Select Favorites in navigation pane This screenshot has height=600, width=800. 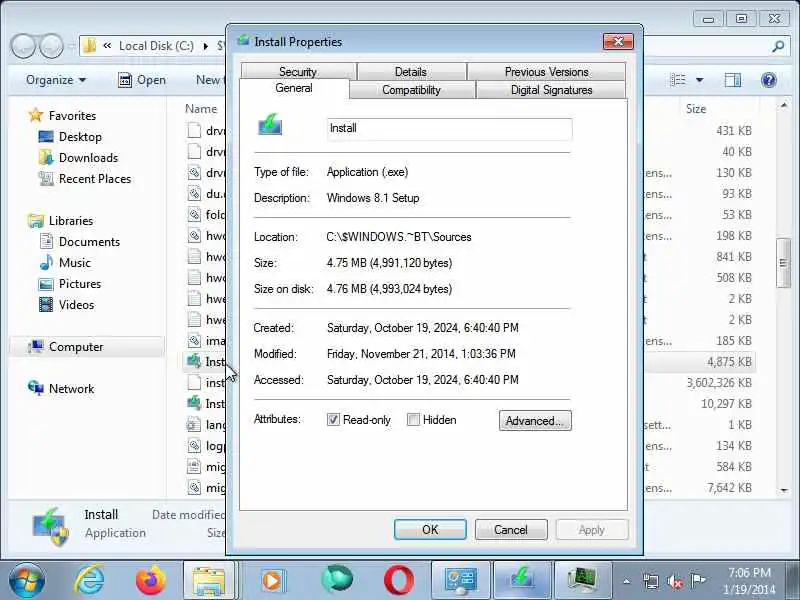[72, 116]
